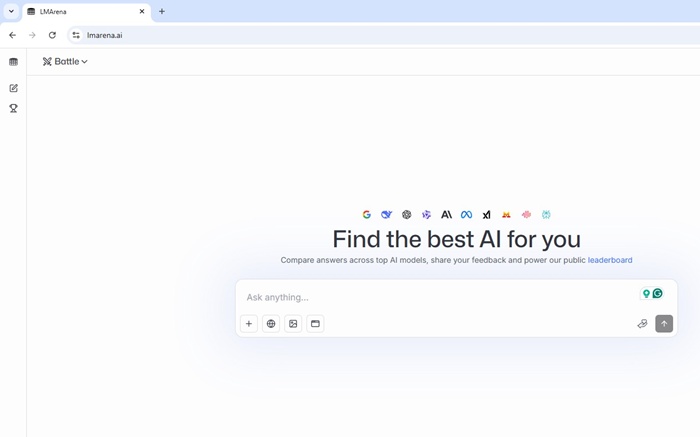
Task: Reload the page with the refresh button
Action: pos(52,35)
